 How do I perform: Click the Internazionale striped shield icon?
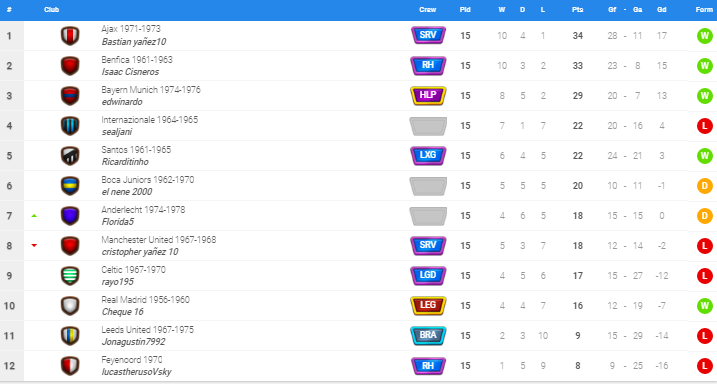pos(70,126)
